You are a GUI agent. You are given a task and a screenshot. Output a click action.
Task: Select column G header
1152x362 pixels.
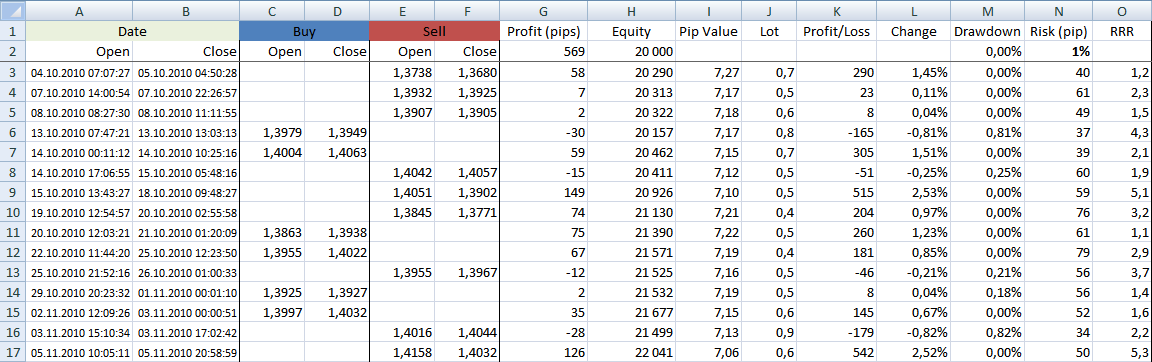543,11
